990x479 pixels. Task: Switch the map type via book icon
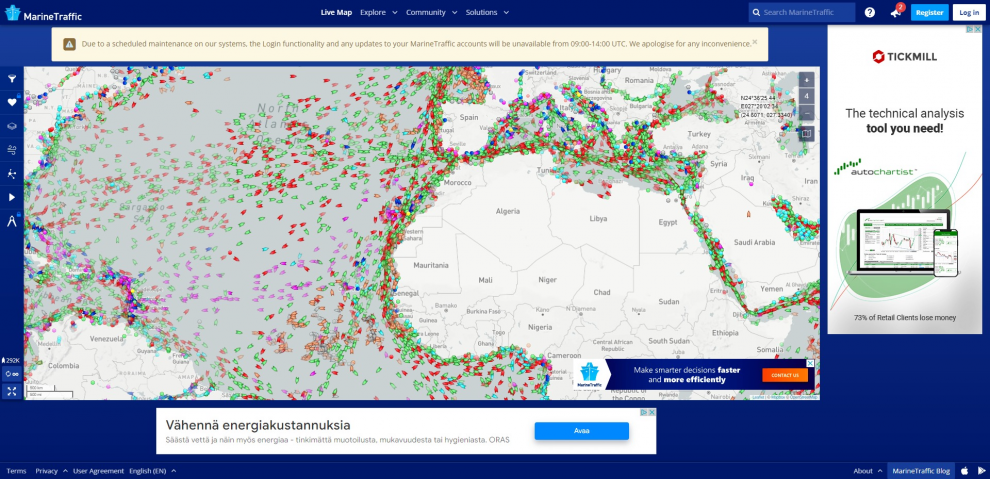(806, 134)
